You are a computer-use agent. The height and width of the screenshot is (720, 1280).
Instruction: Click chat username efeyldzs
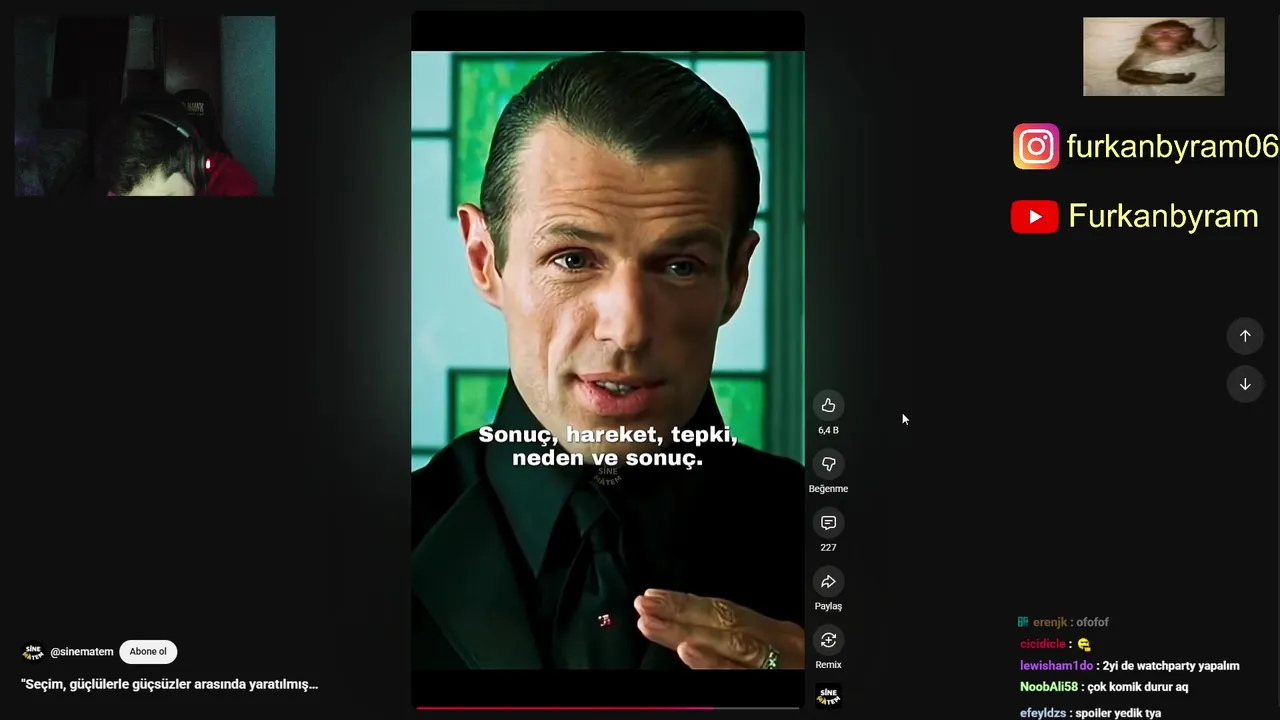(1043, 713)
